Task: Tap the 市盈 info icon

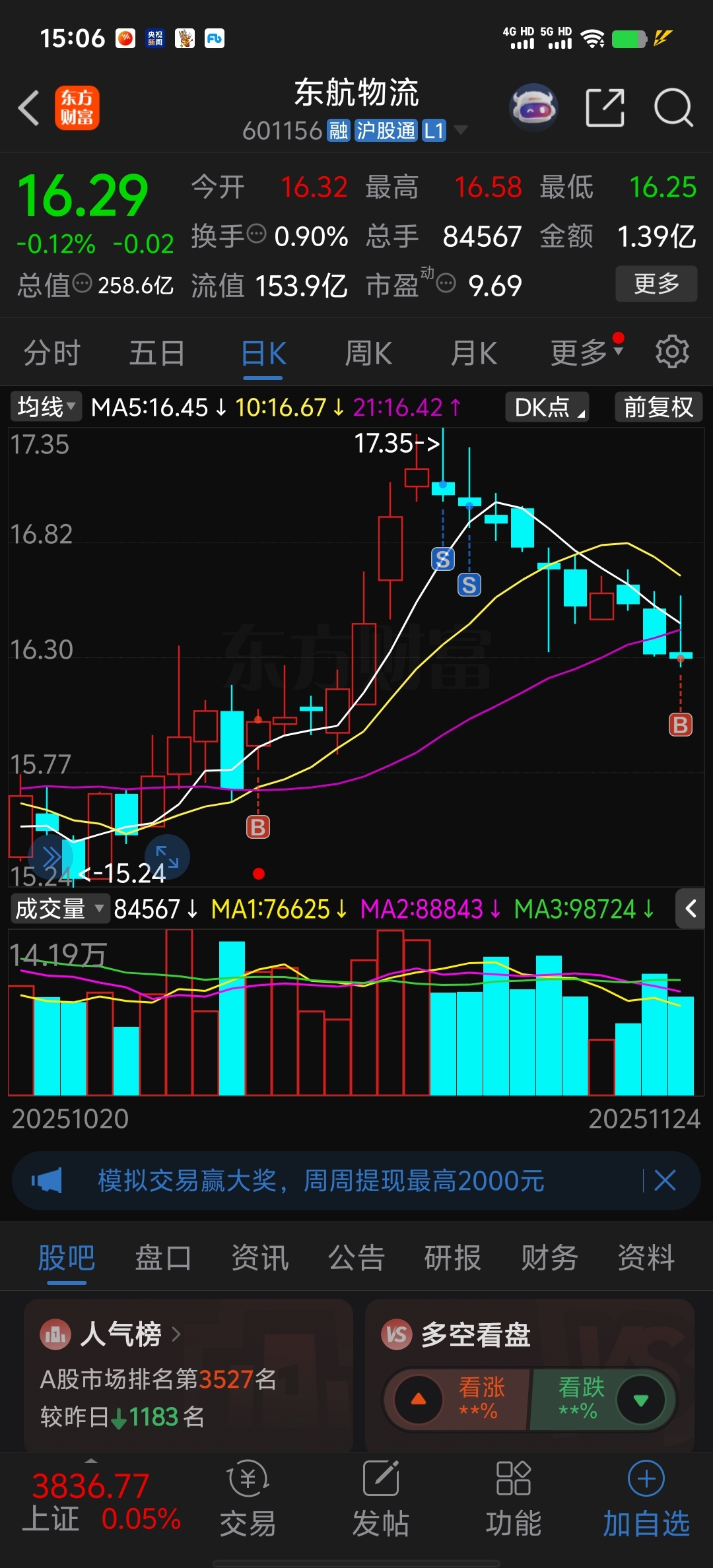Action: tap(446, 283)
